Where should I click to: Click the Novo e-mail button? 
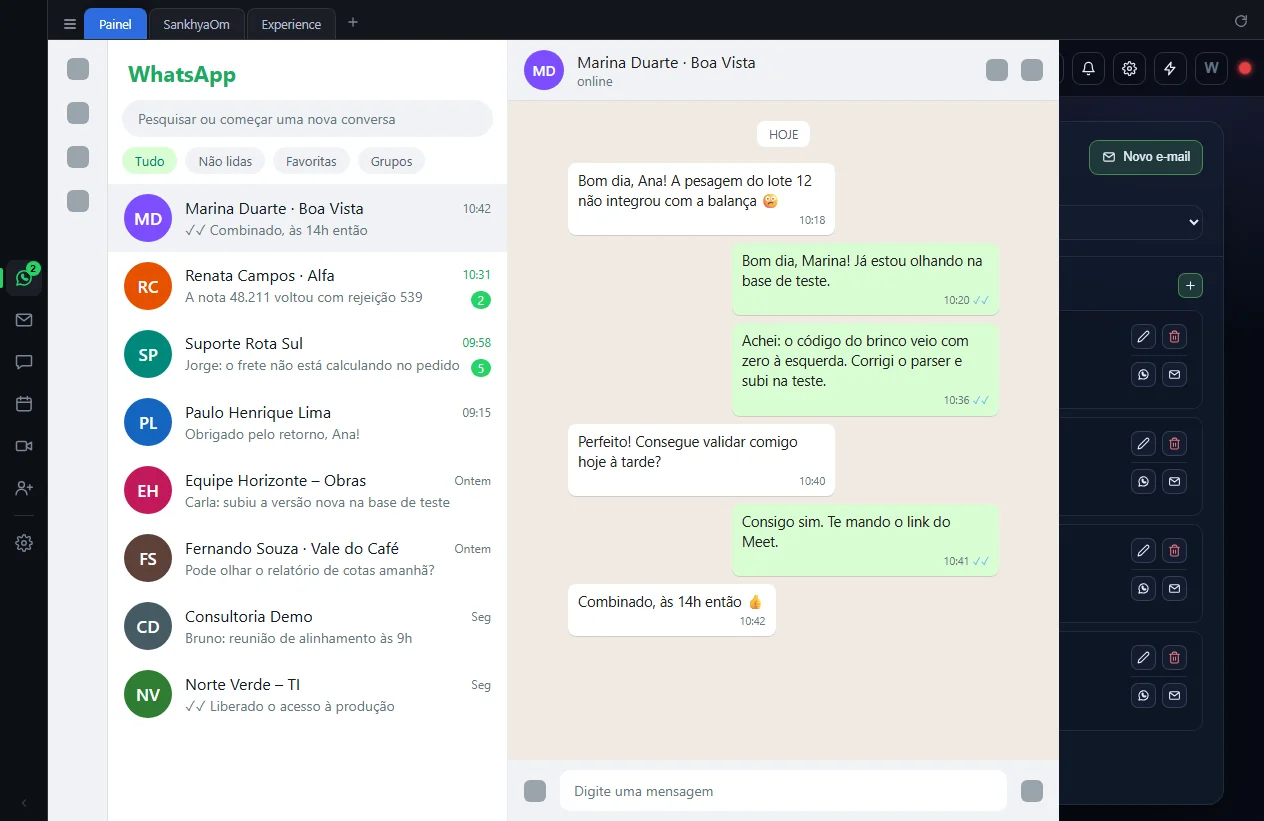tap(1146, 157)
